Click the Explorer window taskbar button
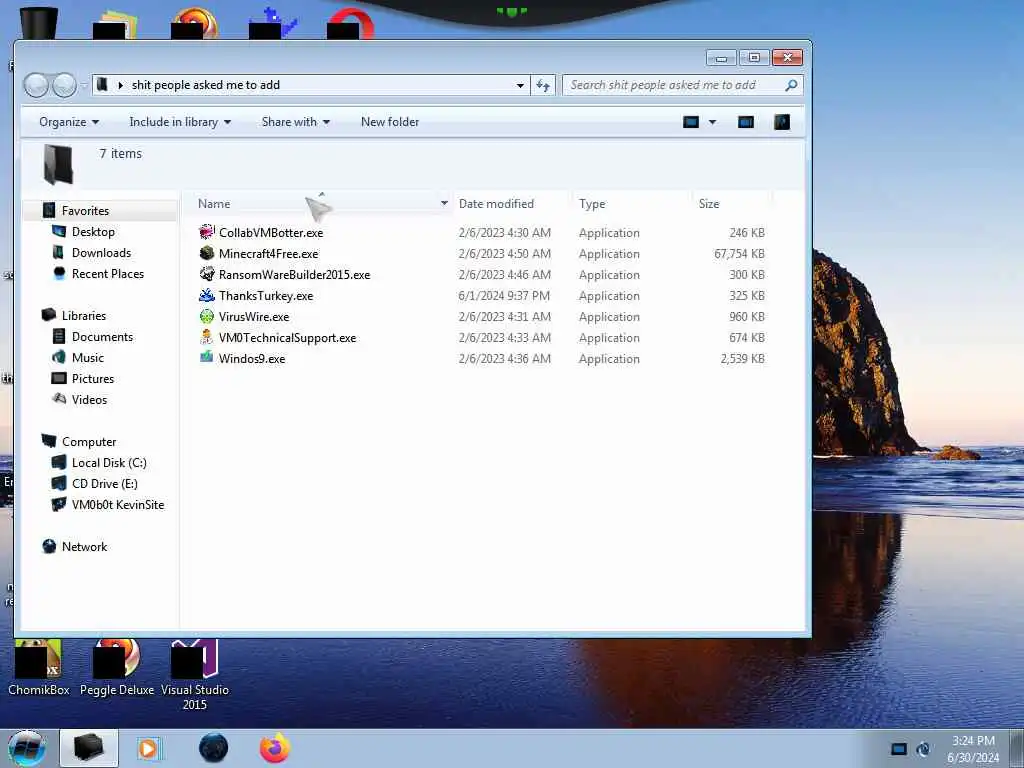 pos(89,748)
